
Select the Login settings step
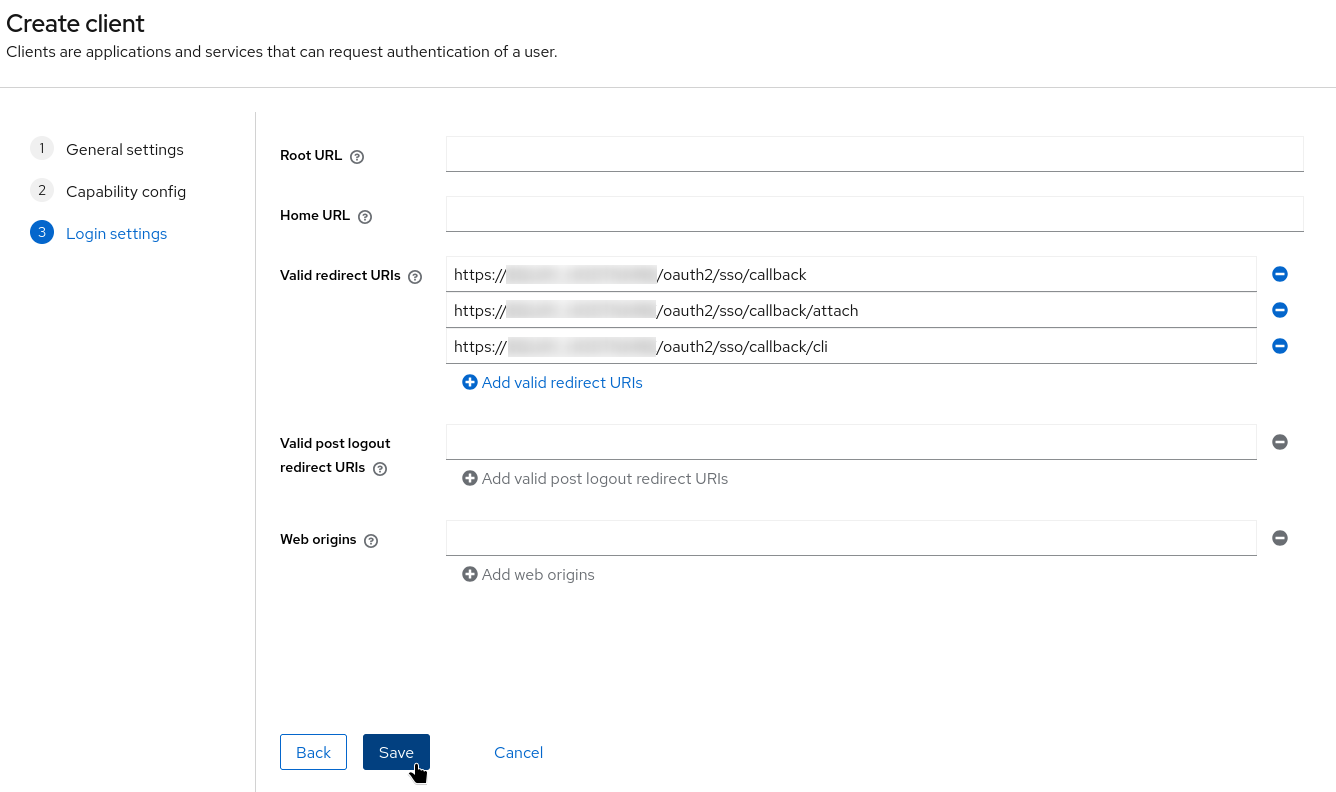click(116, 233)
